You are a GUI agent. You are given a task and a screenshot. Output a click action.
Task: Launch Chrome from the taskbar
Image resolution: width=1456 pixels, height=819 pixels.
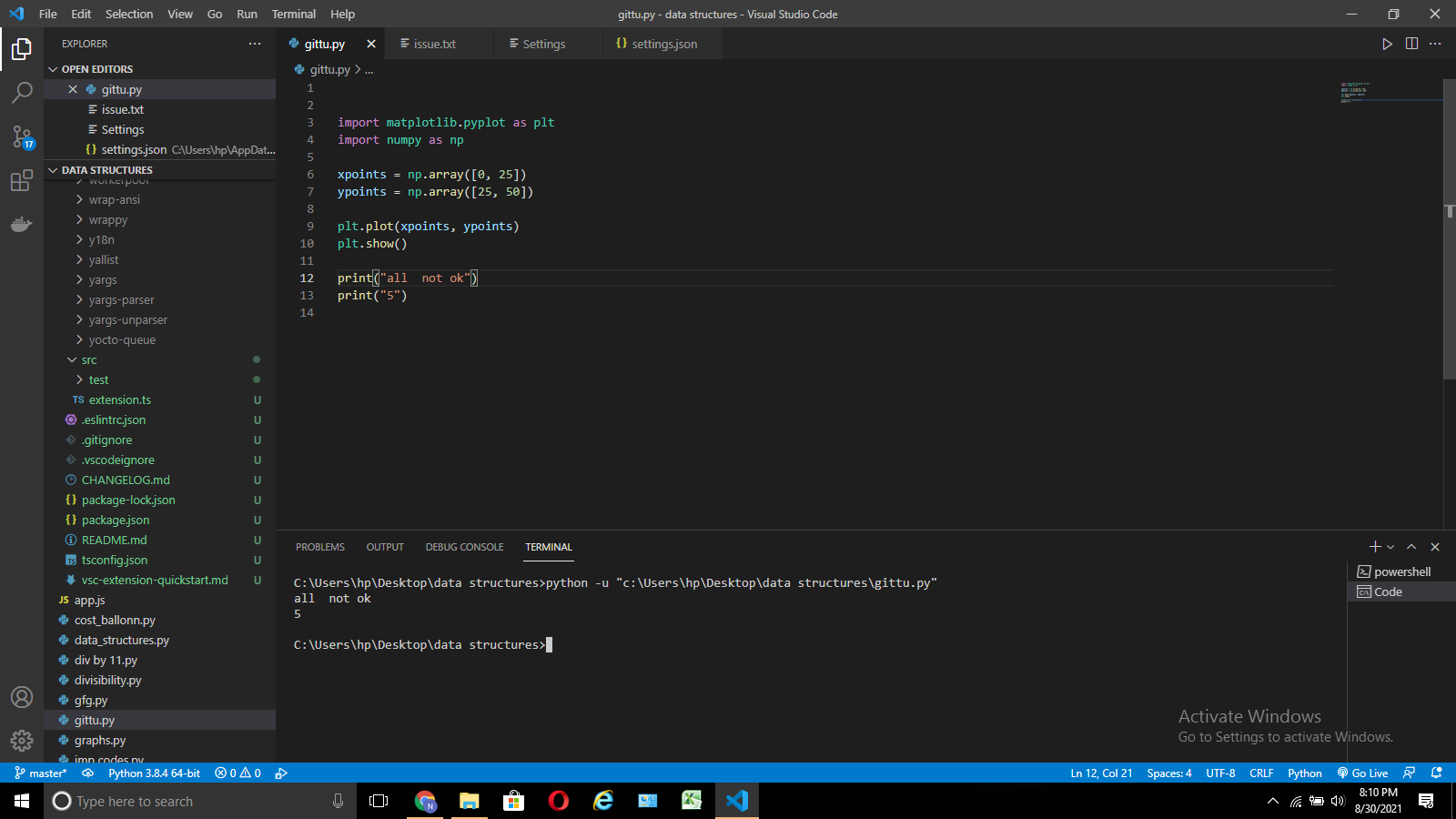pos(424,801)
